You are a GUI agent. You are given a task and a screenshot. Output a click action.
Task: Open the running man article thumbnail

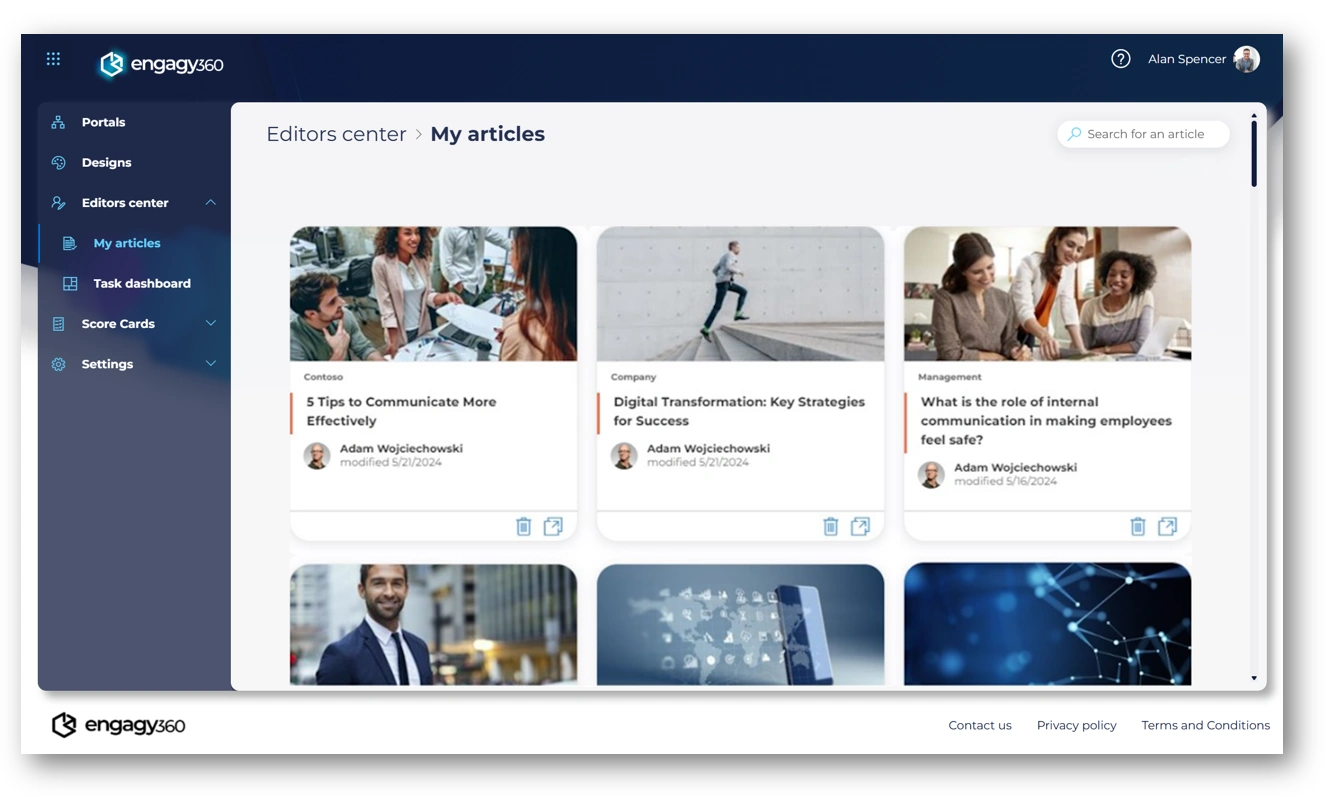coord(740,294)
